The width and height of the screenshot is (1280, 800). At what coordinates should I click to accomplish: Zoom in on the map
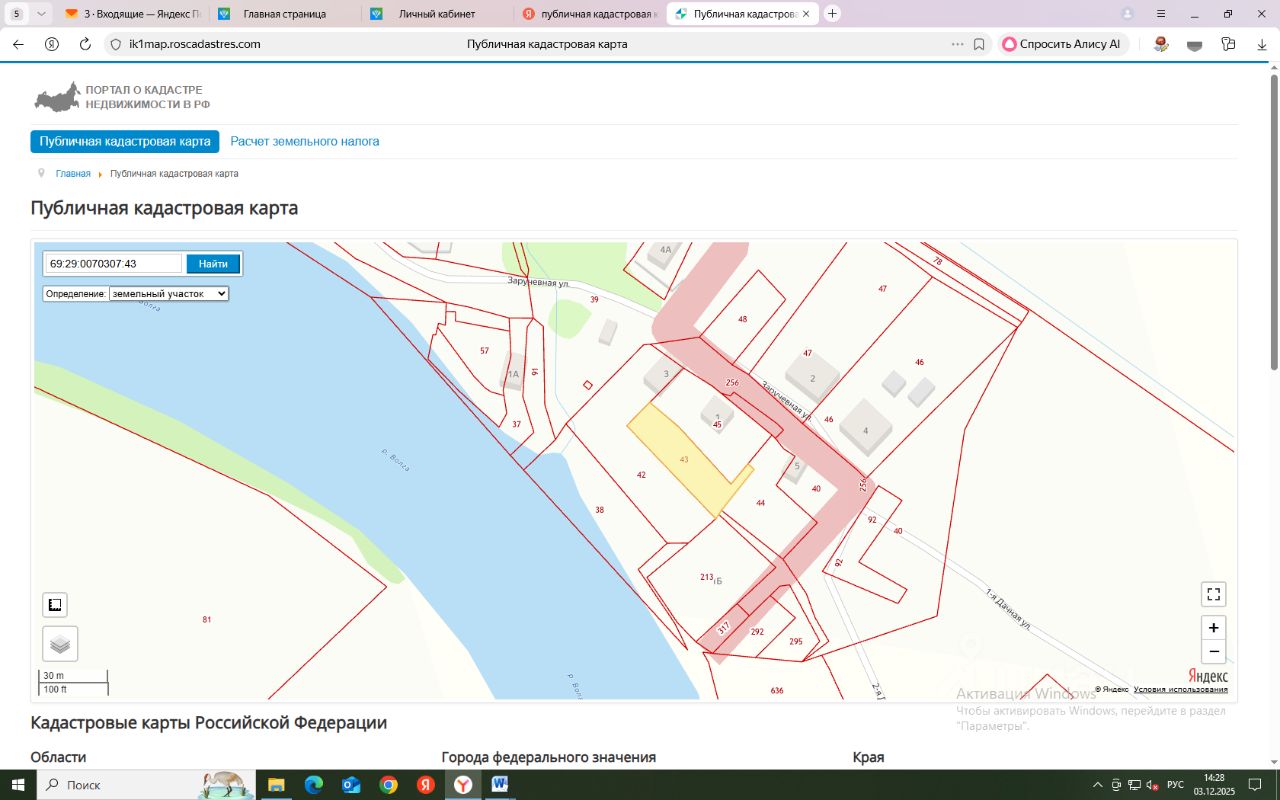(1213, 628)
